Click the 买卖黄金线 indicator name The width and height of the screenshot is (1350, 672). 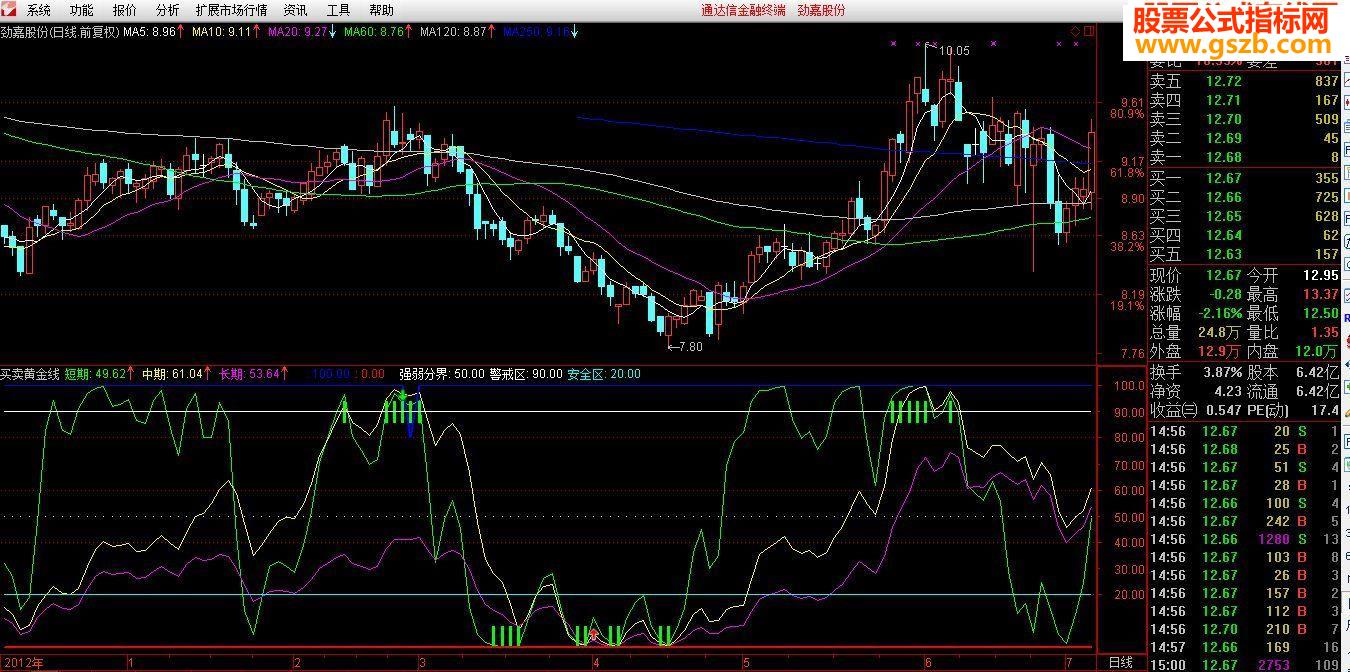point(30,374)
